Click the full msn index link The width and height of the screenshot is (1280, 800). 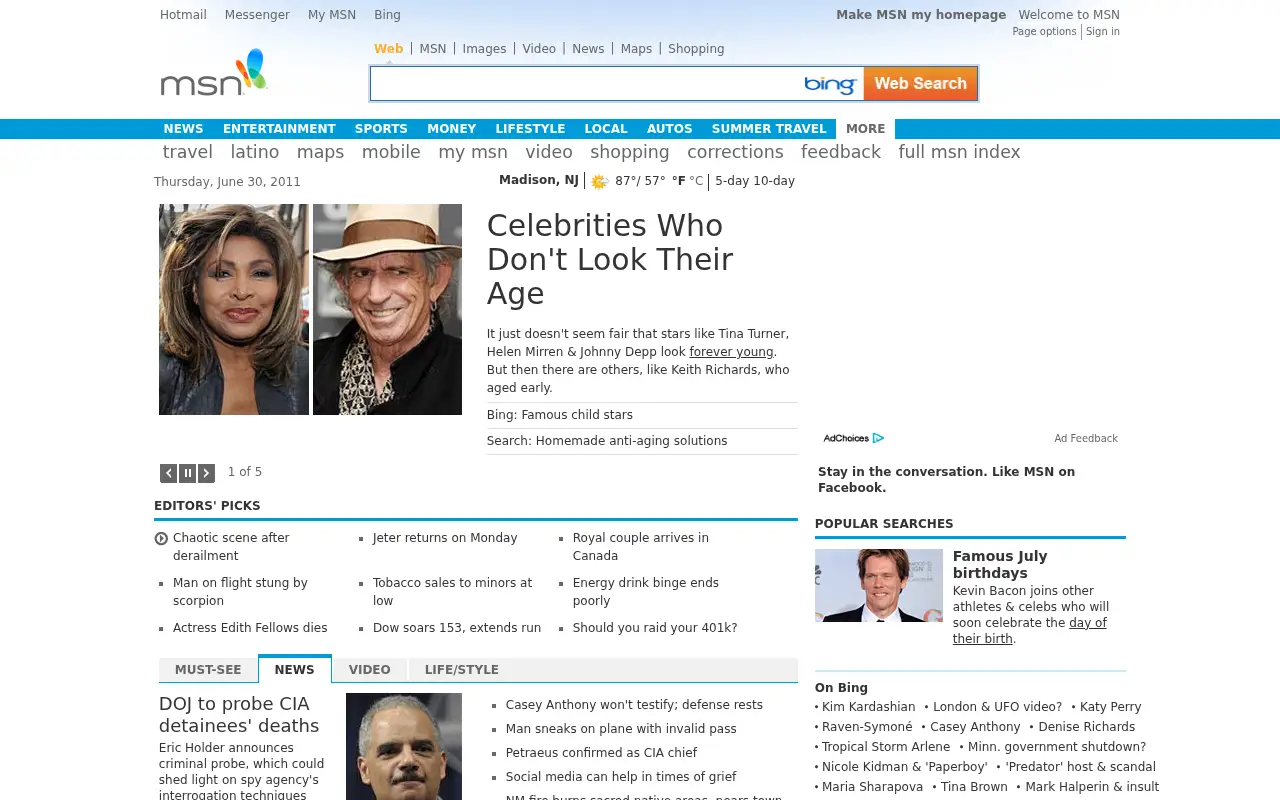959,152
